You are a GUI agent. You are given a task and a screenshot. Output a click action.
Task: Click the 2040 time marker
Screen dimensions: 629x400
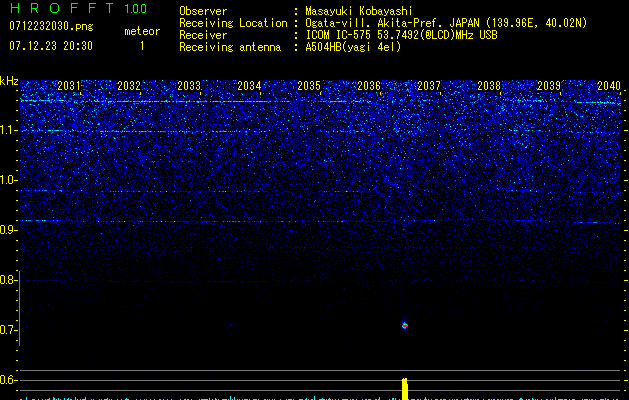pos(609,85)
